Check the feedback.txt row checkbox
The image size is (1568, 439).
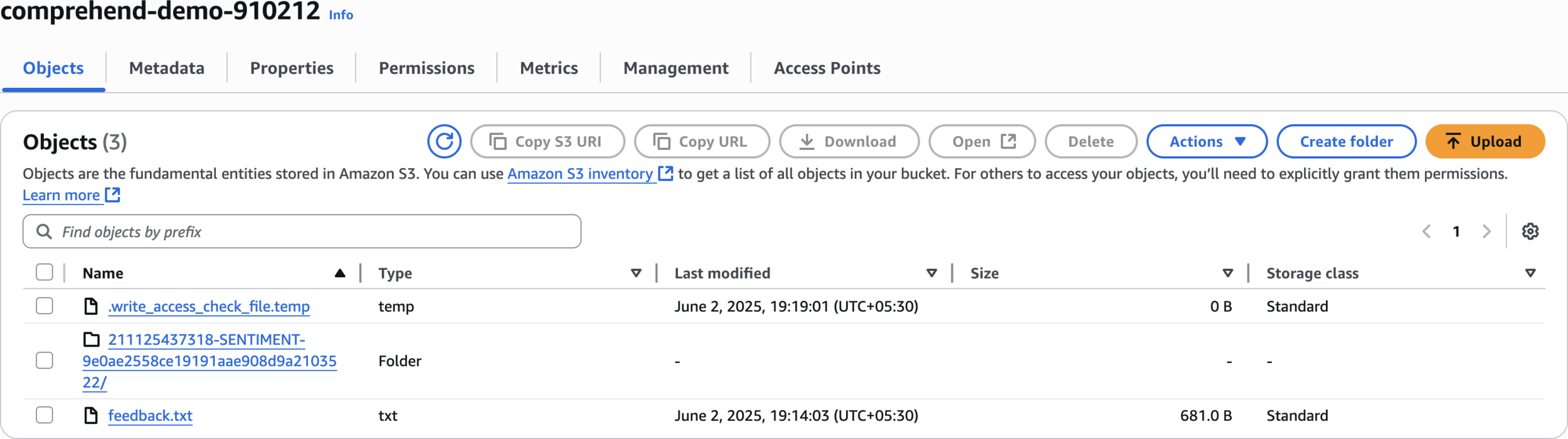(45, 415)
